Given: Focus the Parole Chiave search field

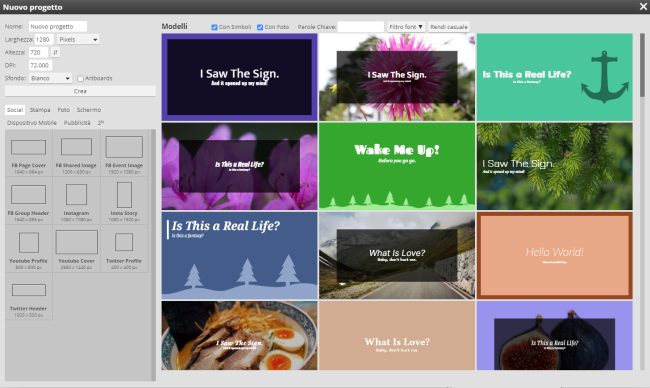Looking at the screenshot, I should pyautogui.click(x=361, y=27).
